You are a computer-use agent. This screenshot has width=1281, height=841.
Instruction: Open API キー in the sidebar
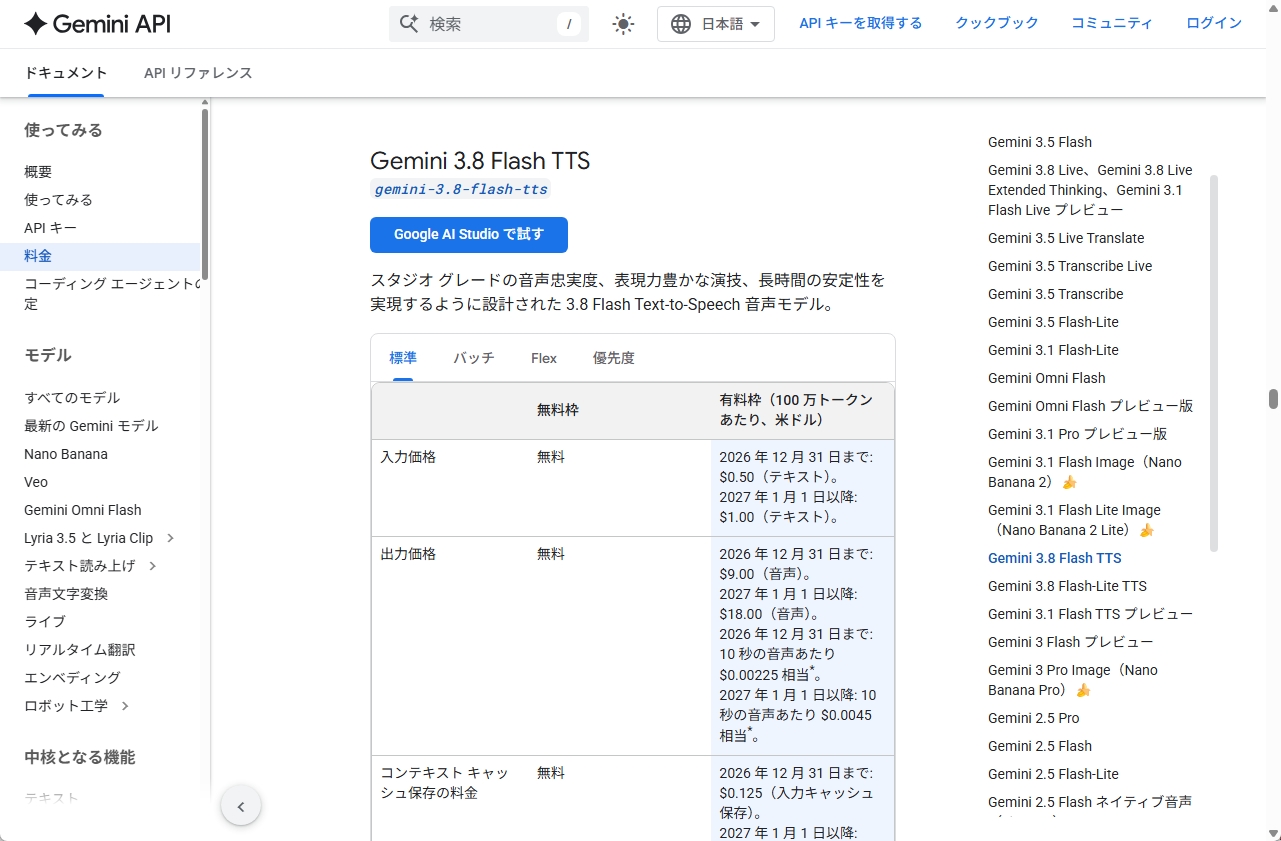[x=50, y=228]
